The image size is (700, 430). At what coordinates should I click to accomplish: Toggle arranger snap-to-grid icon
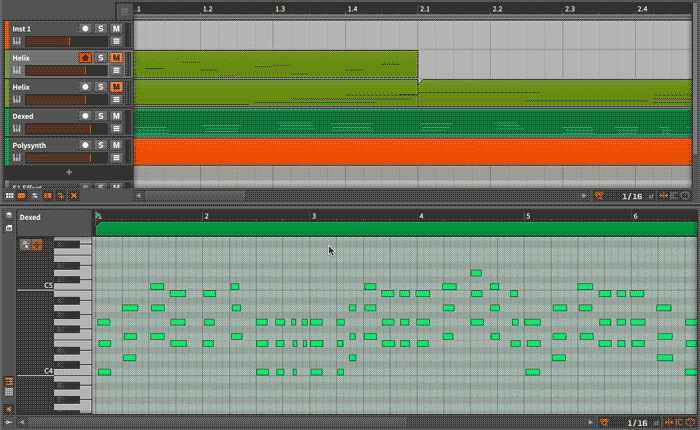pyautogui.click(x=663, y=196)
